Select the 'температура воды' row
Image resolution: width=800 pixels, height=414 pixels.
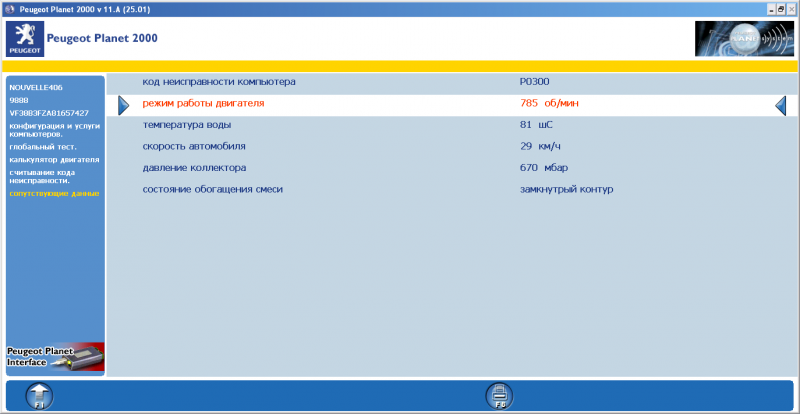pyautogui.click(x=187, y=125)
